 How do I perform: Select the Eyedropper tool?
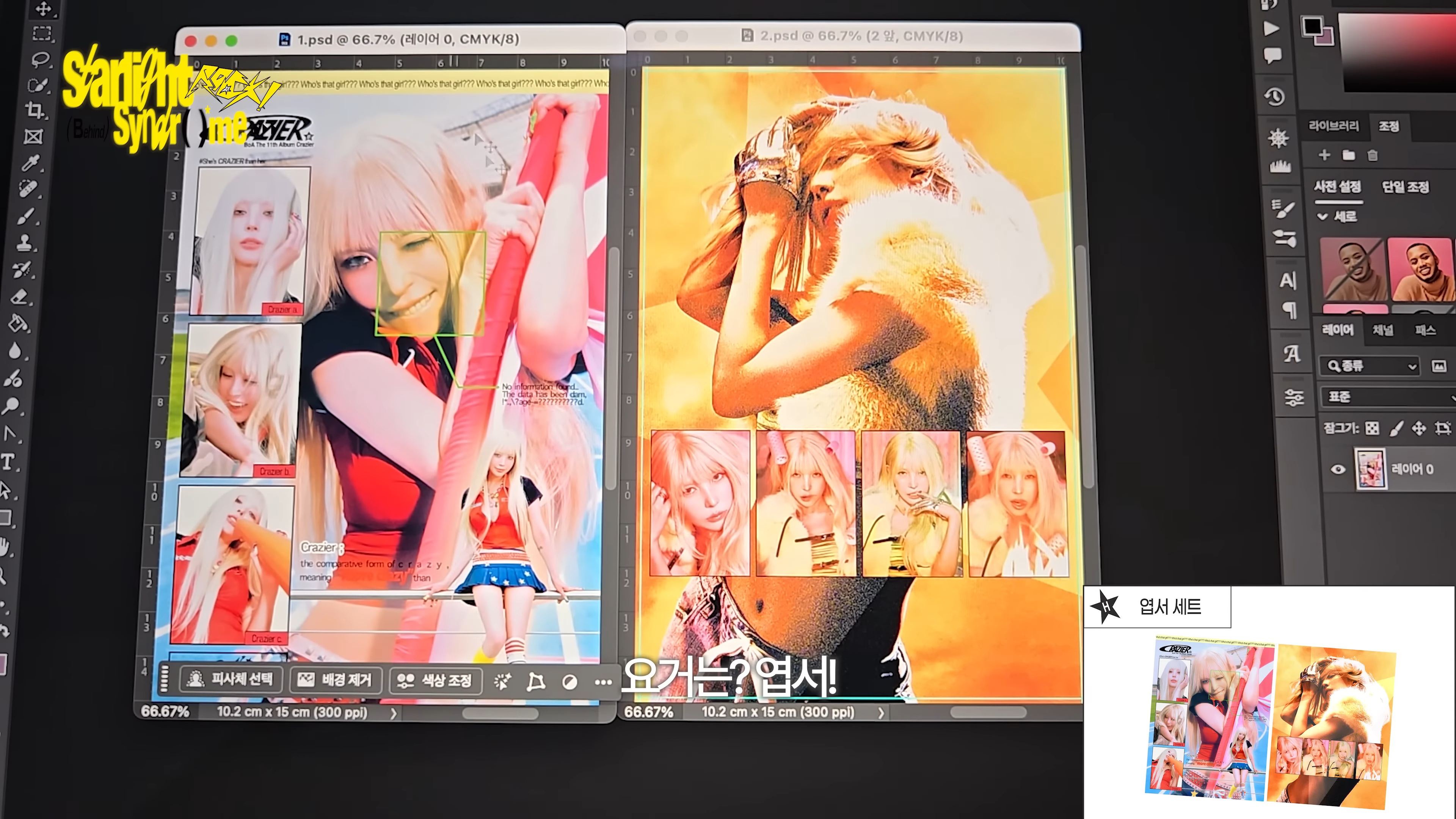[x=30, y=163]
